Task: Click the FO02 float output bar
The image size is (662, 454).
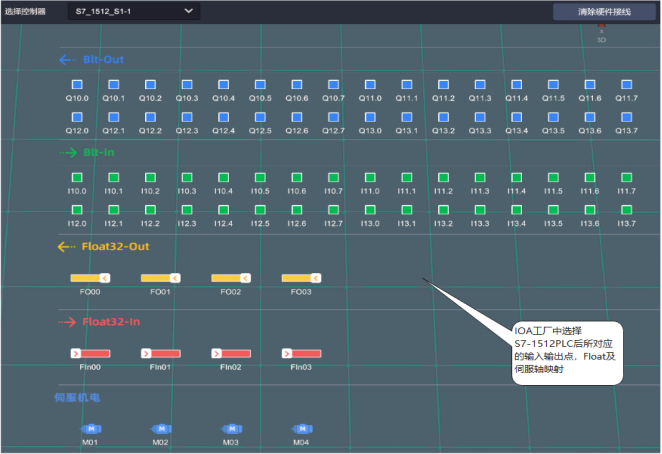Action: [x=231, y=278]
